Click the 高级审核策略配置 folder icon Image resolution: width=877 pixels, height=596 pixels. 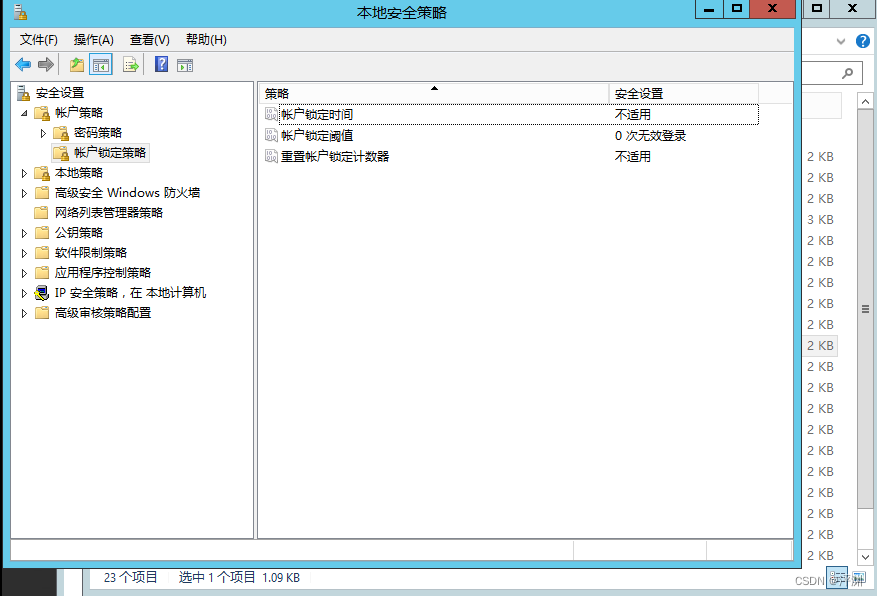[42, 313]
